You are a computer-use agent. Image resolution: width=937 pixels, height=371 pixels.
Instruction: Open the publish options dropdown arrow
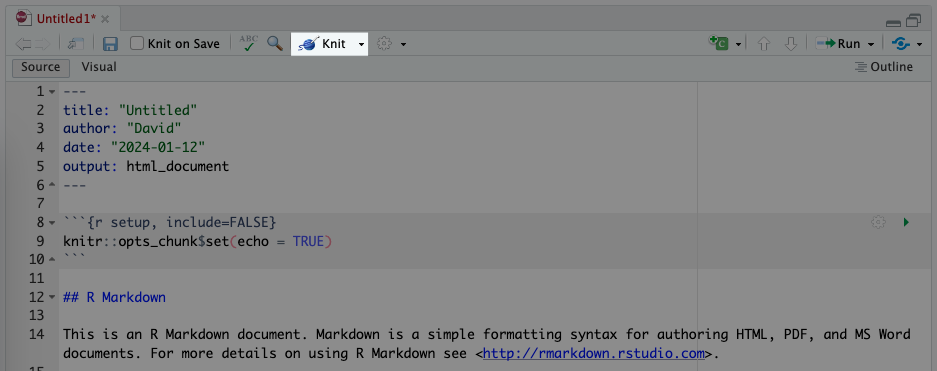[919, 44]
